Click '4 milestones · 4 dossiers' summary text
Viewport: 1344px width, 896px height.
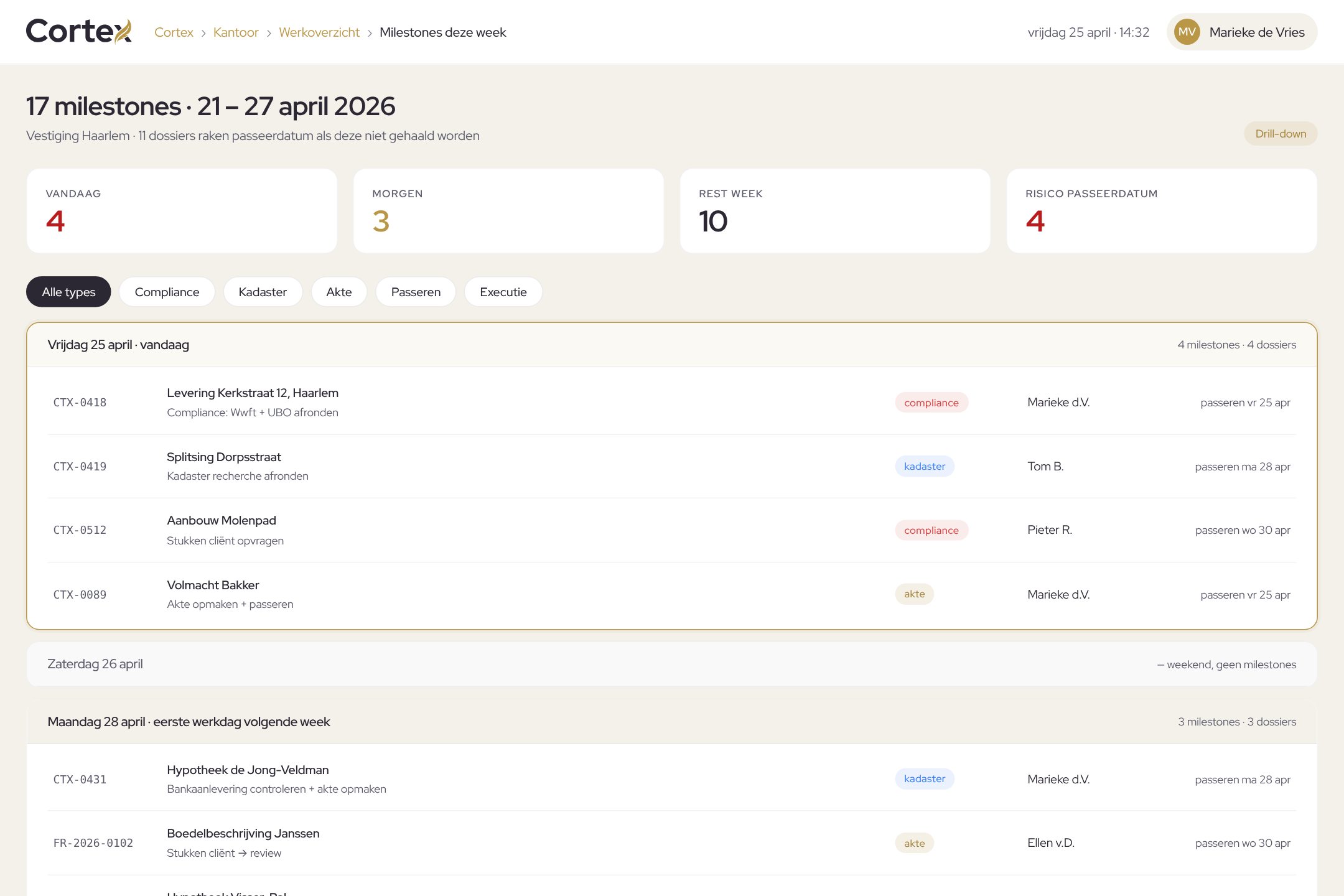click(x=1237, y=345)
